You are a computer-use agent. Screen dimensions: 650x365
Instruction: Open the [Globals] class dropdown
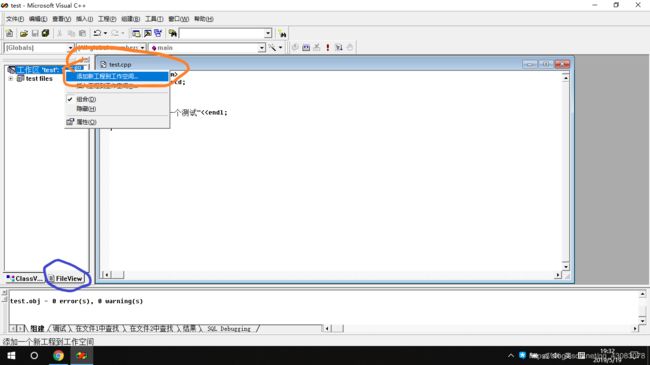(x=70, y=48)
